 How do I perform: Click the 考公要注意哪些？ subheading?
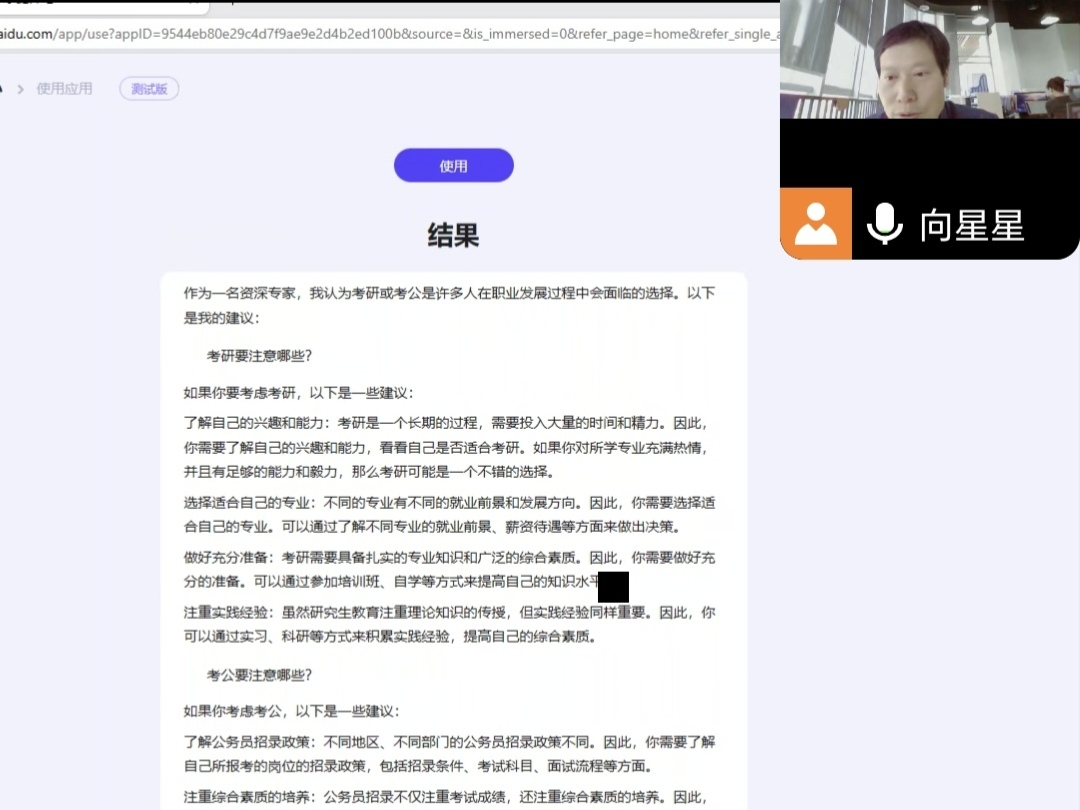[x=259, y=675]
